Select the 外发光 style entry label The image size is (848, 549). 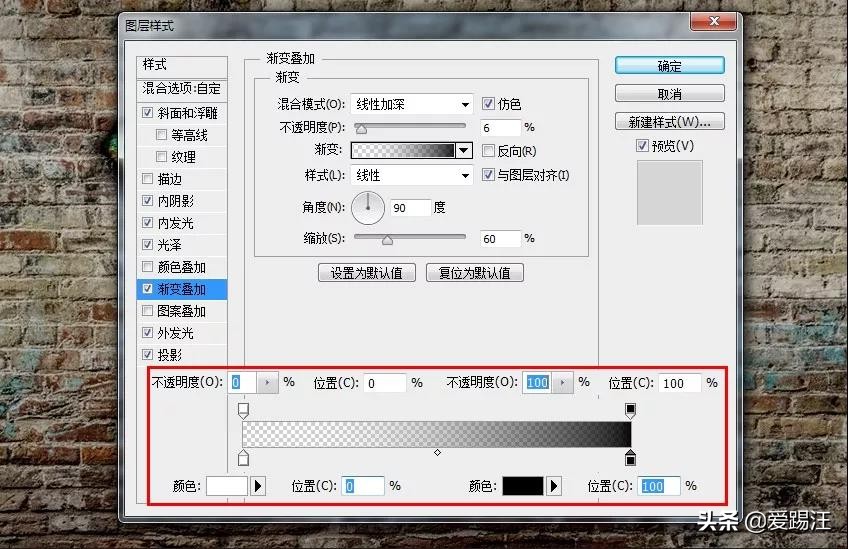pos(176,333)
